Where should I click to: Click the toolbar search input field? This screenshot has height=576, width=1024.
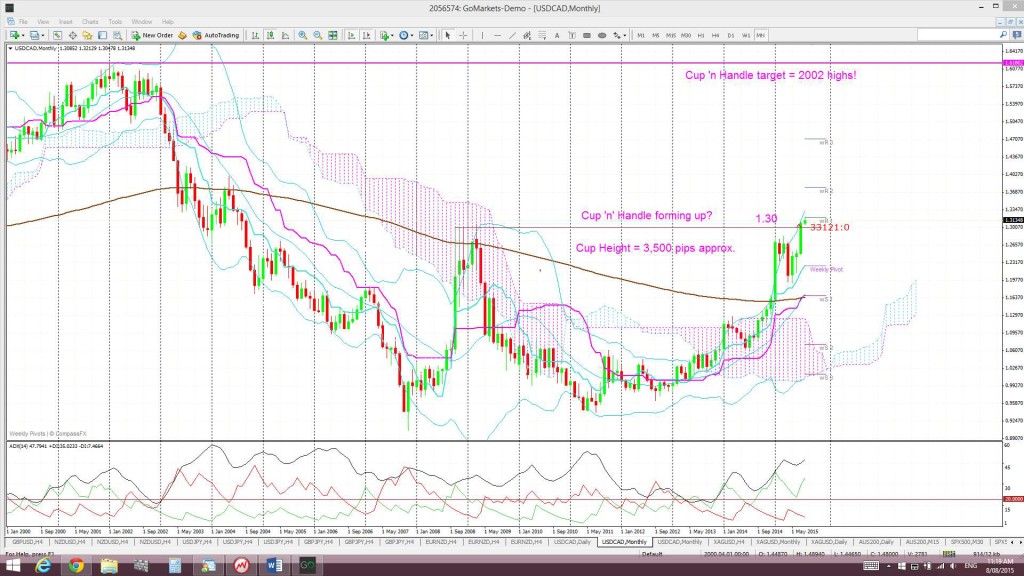[957, 35]
